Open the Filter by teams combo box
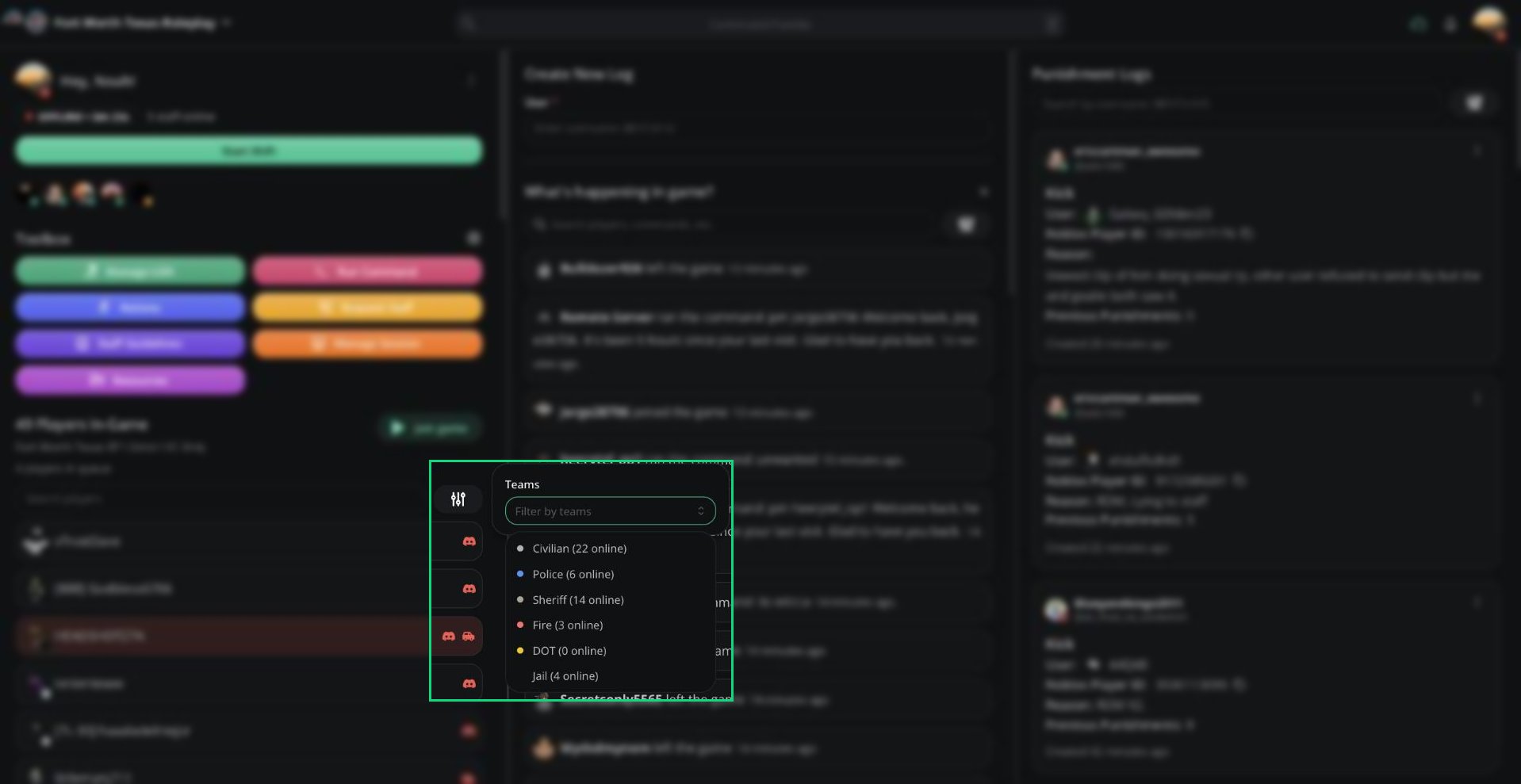The image size is (1521, 784). coord(610,511)
